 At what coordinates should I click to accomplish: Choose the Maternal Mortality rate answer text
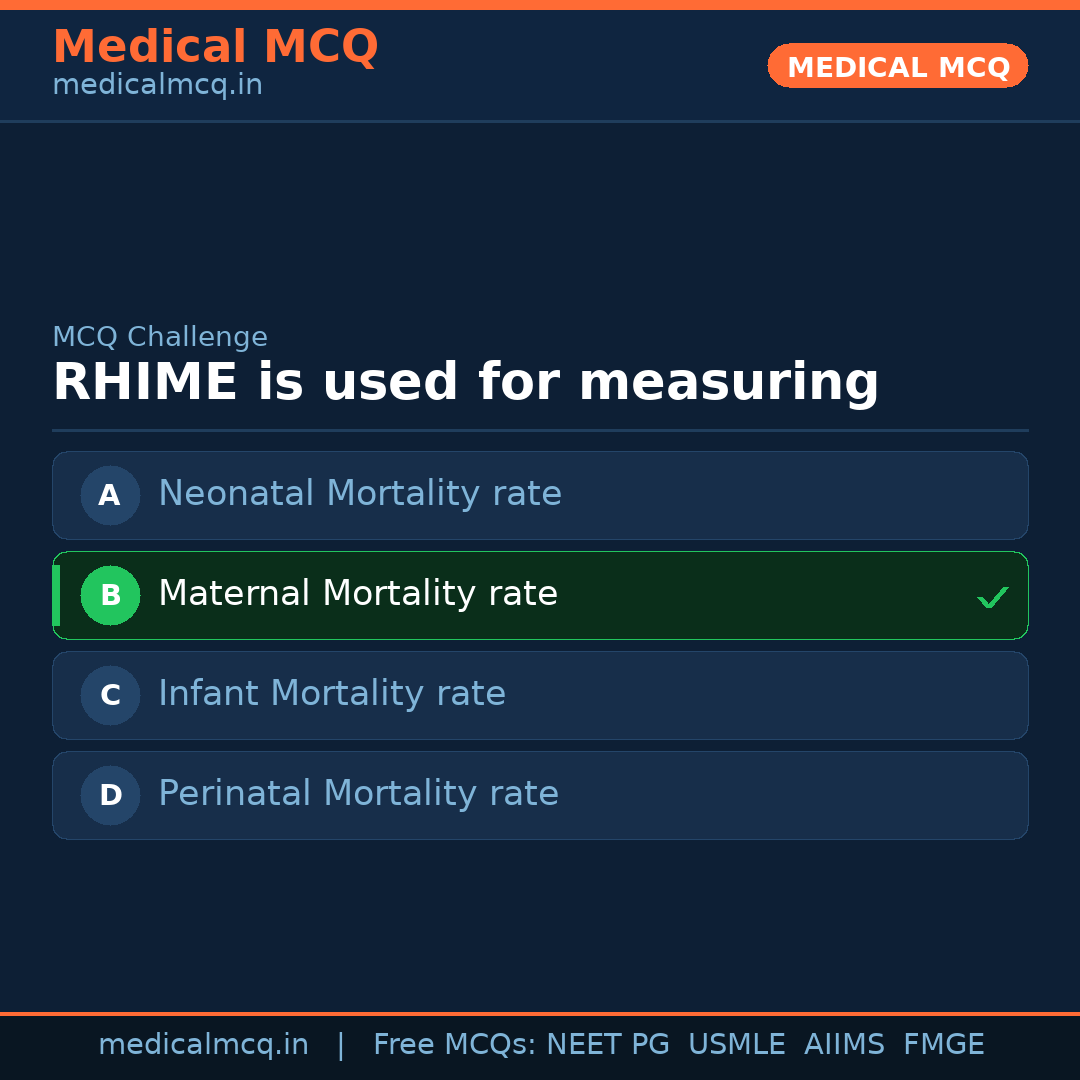pyautogui.click(x=358, y=594)
